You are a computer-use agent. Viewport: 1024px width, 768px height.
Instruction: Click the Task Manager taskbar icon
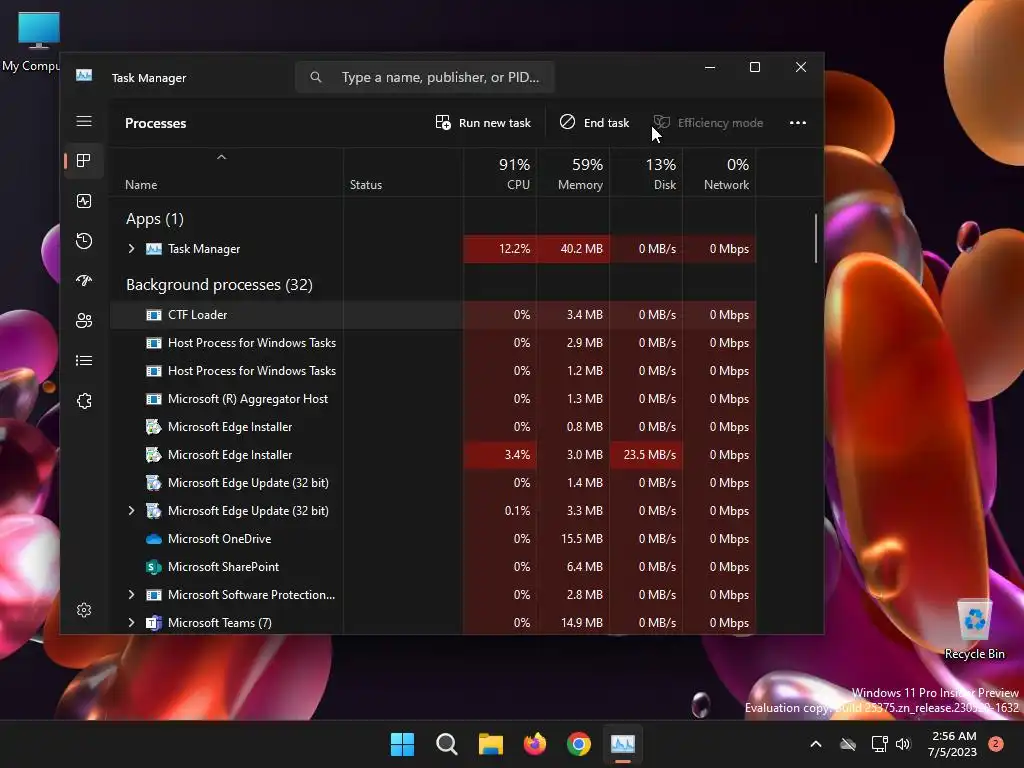(x=622, y=744)
